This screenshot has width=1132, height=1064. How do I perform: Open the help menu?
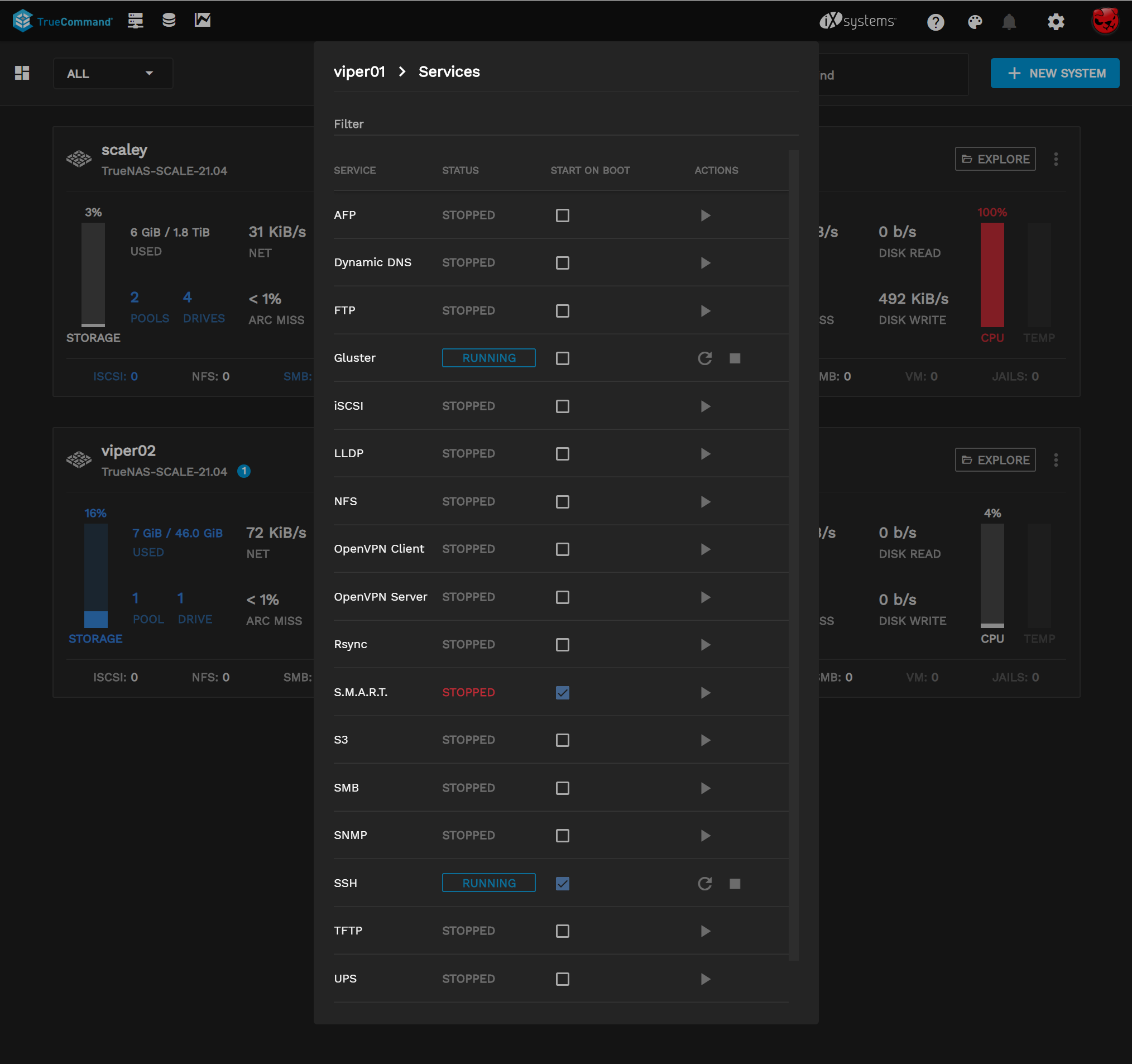click(935, 22)
